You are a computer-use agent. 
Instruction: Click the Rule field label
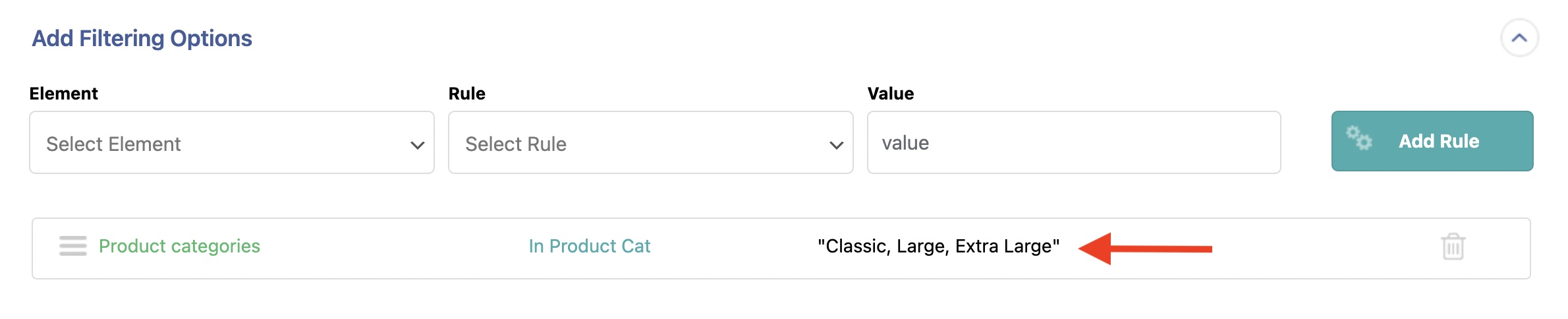coord(466,94)
